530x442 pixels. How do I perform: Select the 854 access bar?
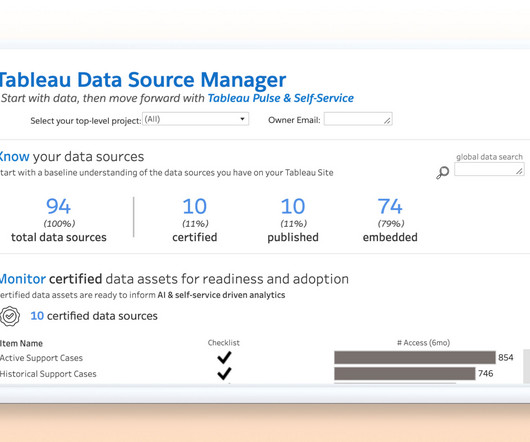[x=415, y=358]
